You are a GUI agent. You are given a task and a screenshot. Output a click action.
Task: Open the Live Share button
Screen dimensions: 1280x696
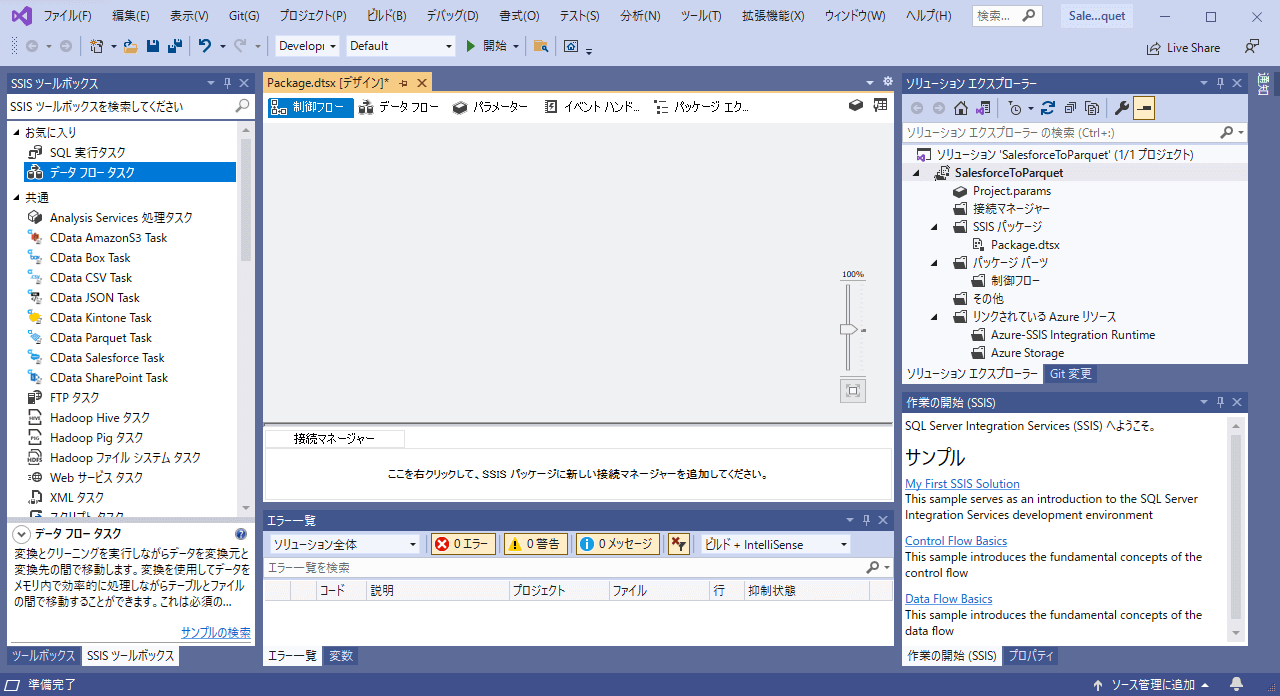(1183, 47)
